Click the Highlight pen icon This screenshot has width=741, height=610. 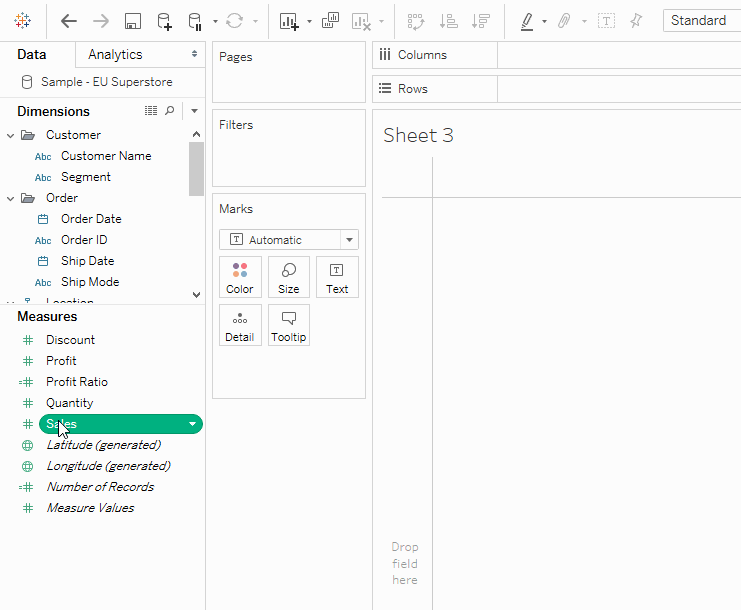point(527,21)
